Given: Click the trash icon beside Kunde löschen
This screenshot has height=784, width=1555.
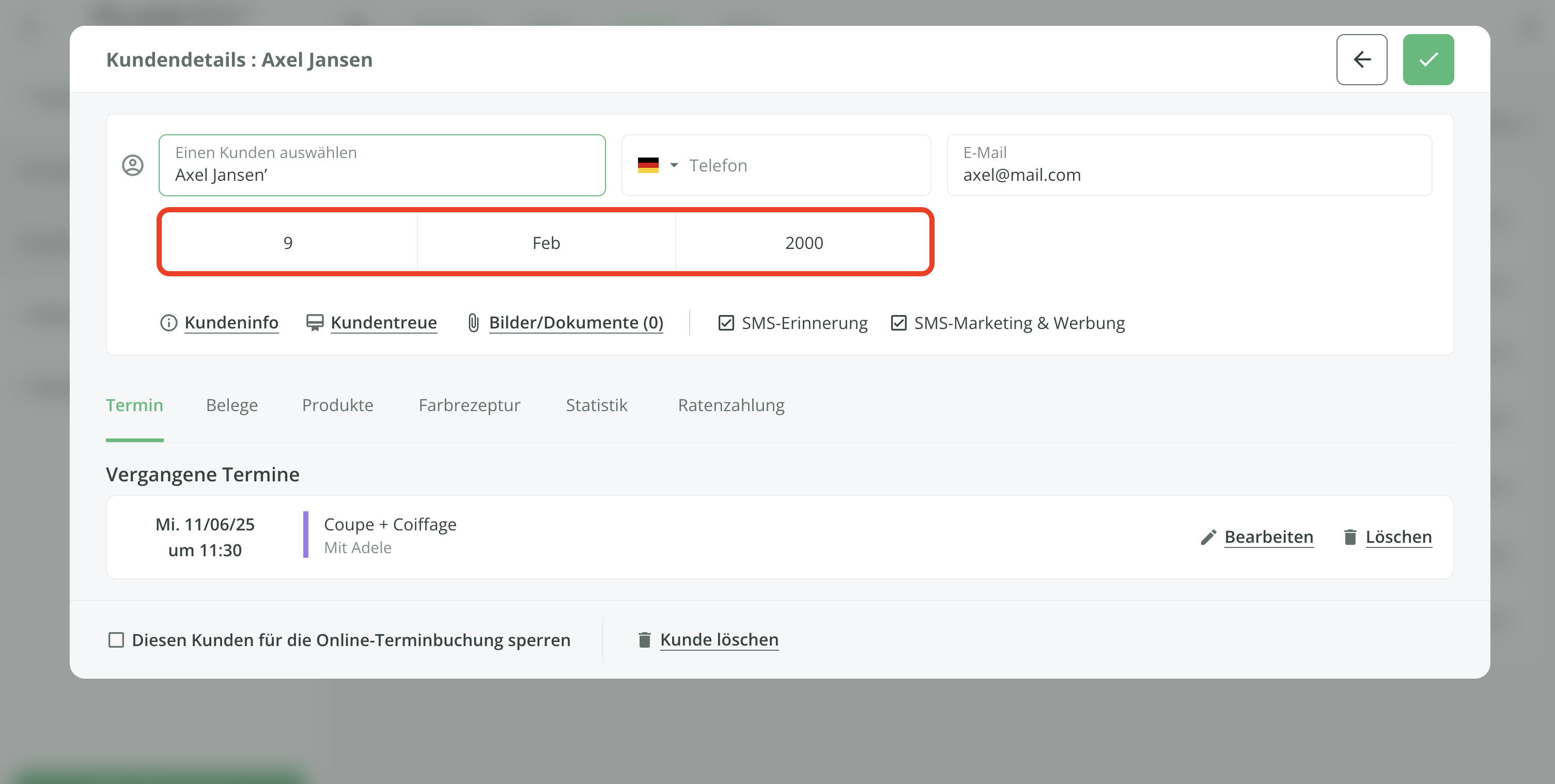Looking at the screenshot, I should point(644,640).
